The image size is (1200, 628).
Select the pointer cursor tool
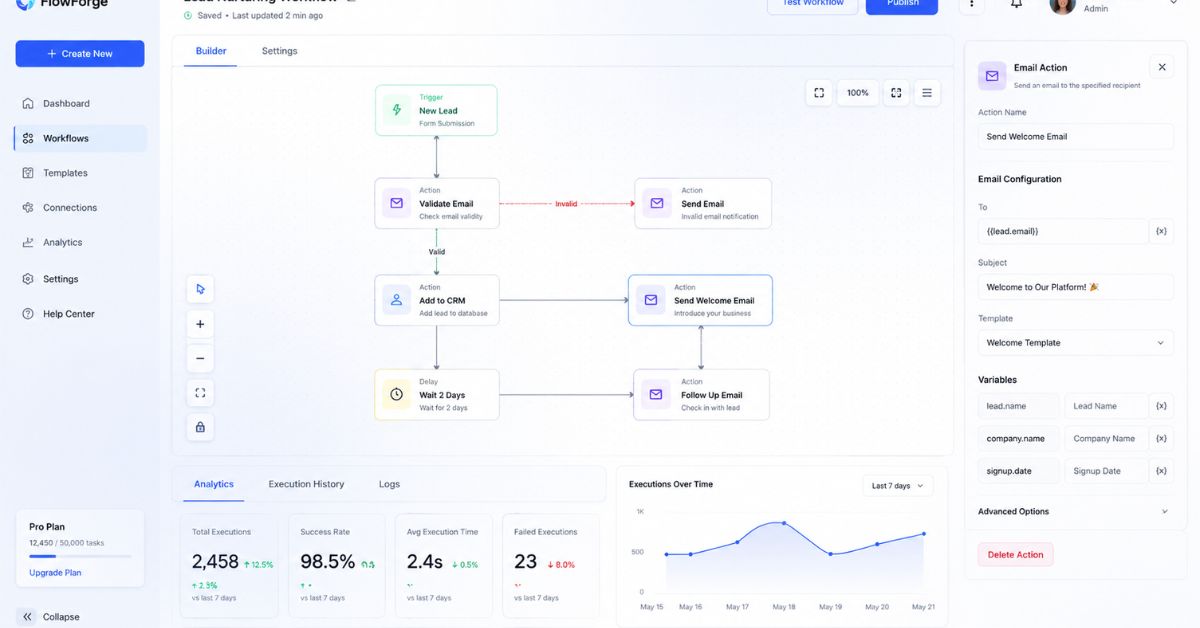click(x=200, y=289)
